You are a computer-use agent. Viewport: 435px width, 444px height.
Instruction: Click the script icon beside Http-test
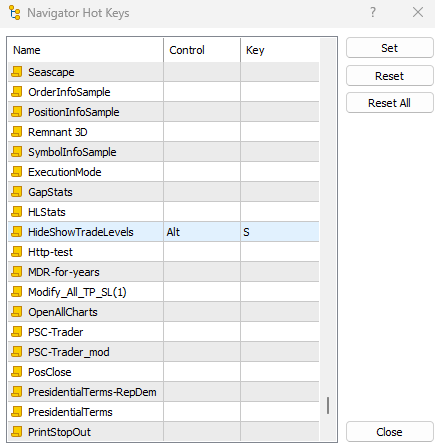pos(17,252)
